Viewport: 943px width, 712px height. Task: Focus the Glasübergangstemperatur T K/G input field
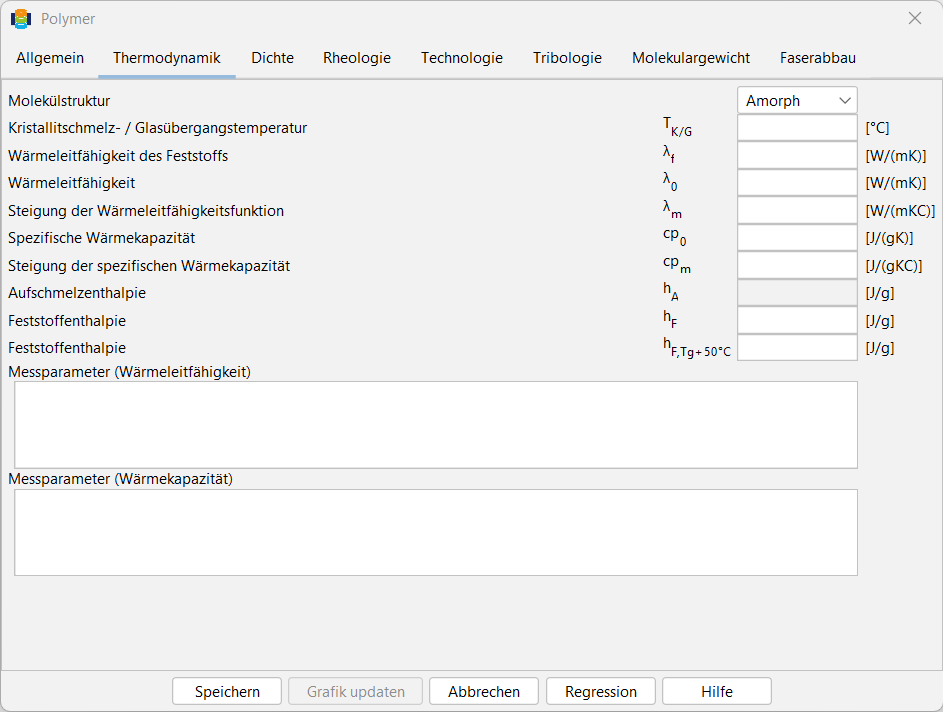tap(797, 127)
